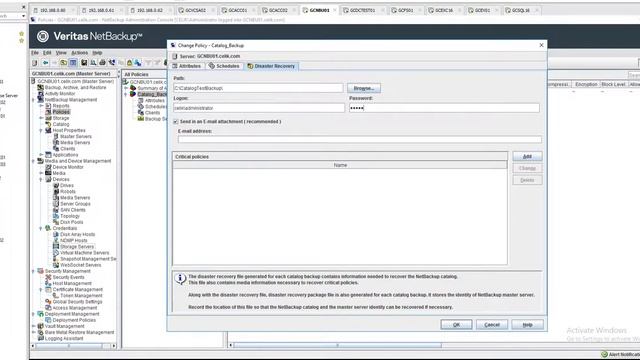The image size is (640, 360).
Task: Click the Browse button
Action: pyautogui.click(x=364, y=88)
